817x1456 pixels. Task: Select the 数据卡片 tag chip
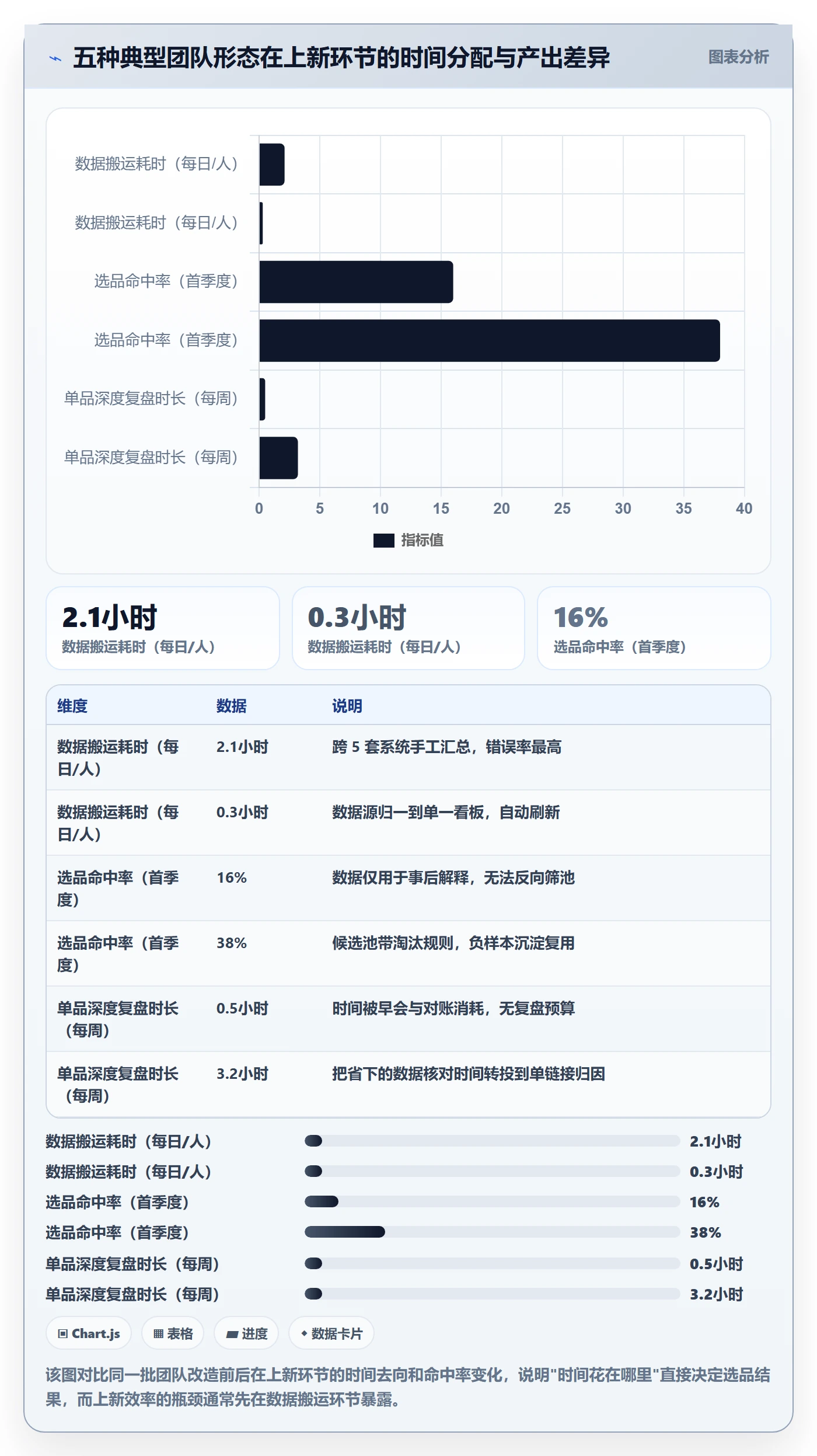pyautogui.click(x=331, y=1333)
